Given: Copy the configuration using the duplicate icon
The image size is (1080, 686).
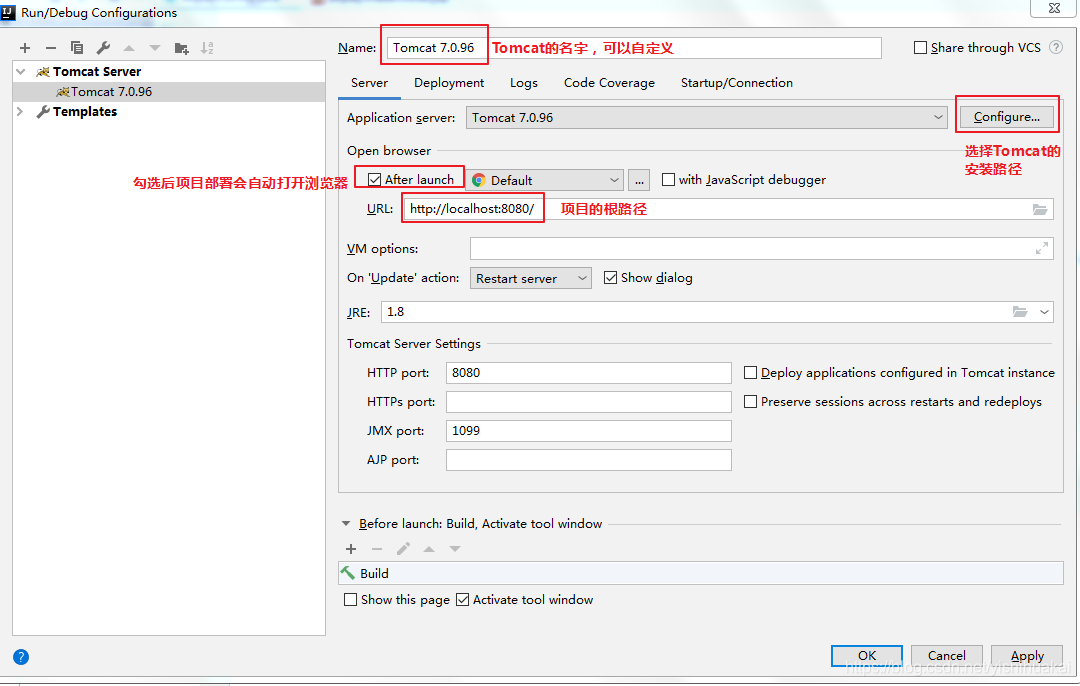Looking at the screenshot, I should tap(76, 48).
